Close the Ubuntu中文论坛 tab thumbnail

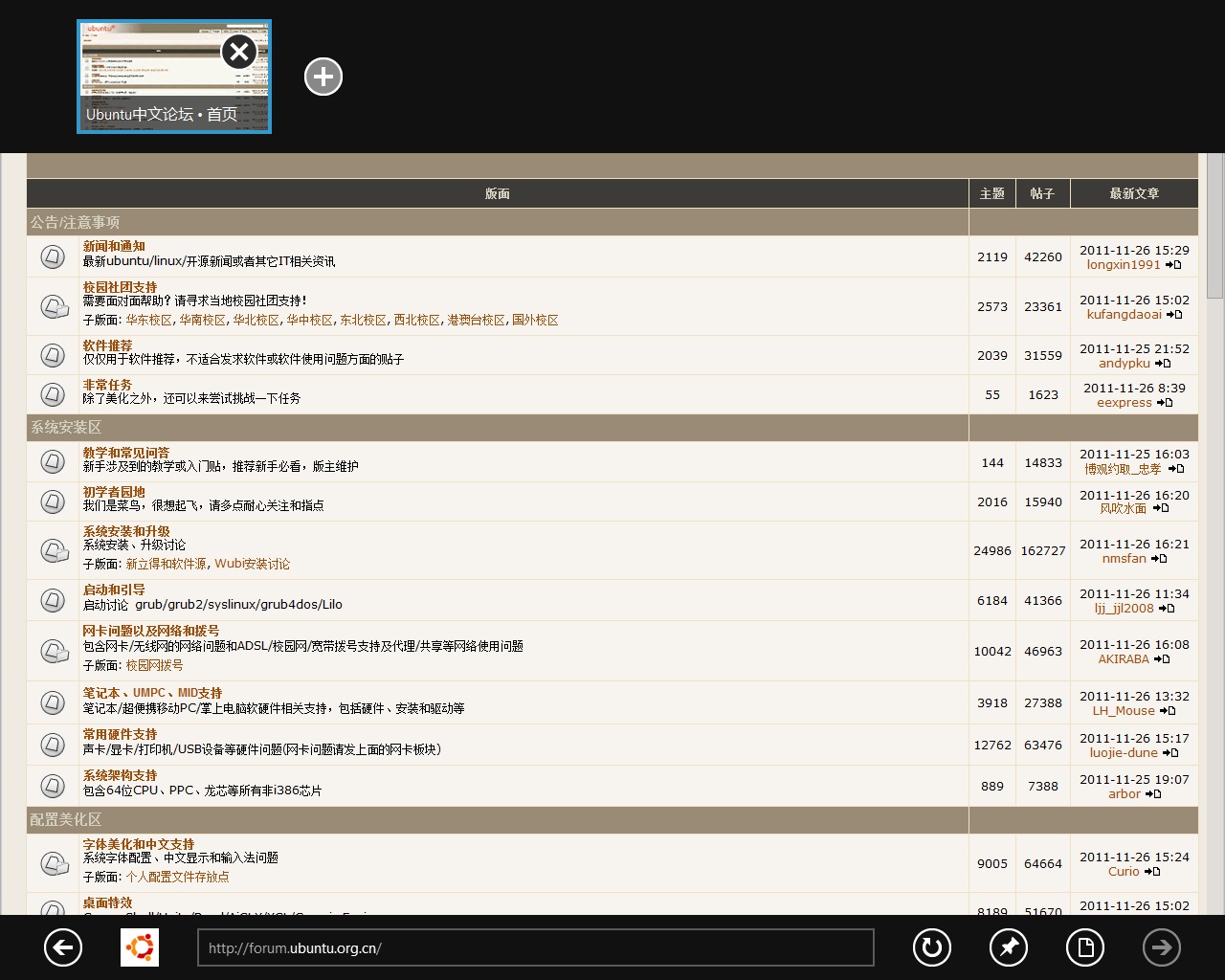pos(239,52)
